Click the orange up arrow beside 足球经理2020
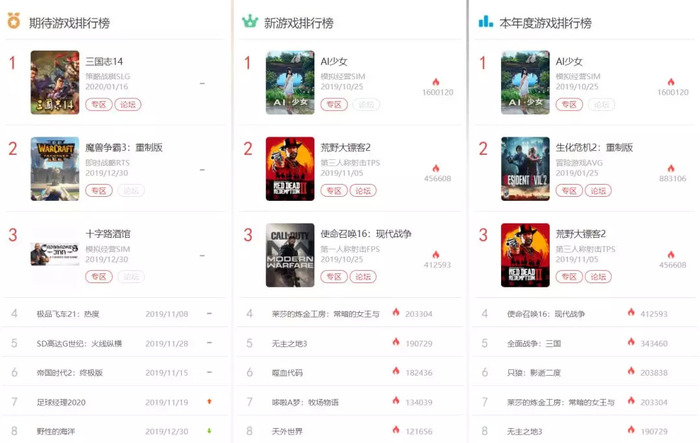The width and height of the screenshot is (700, 443). tap(209, 401)
